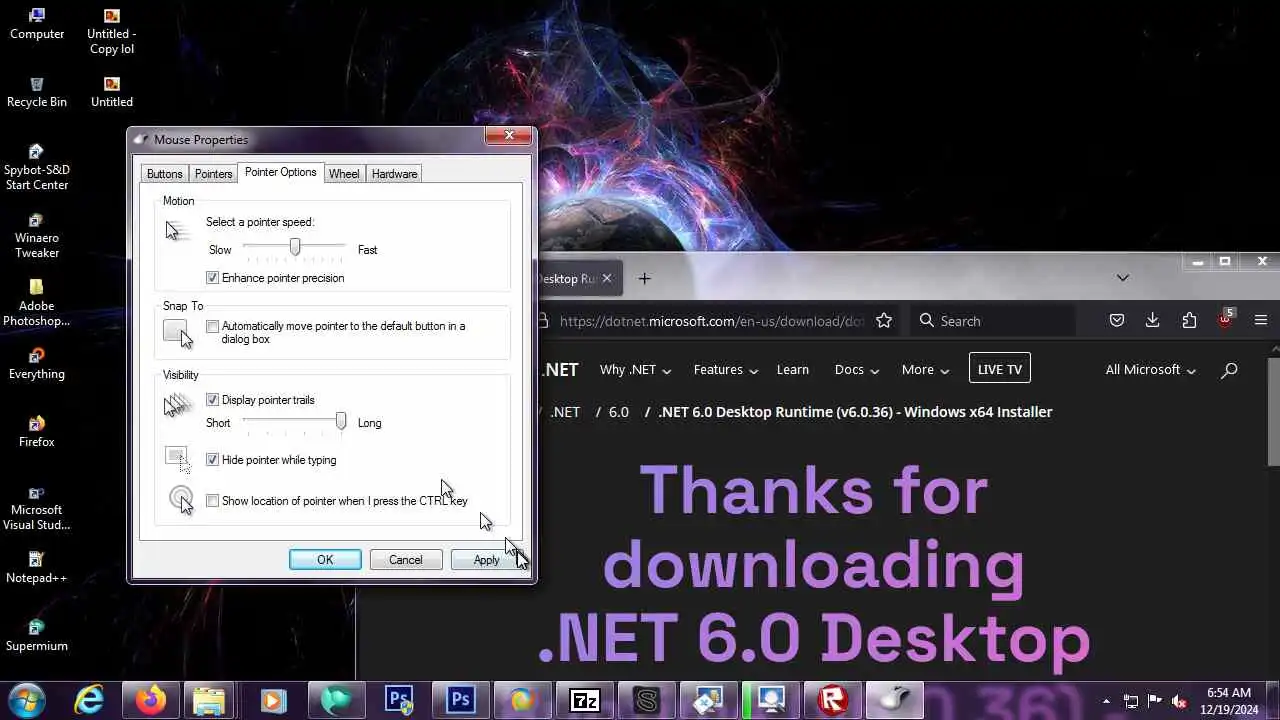Select the 'Untitled - Copy lol' desktop file
The image size is (1280, 720).
112,31
